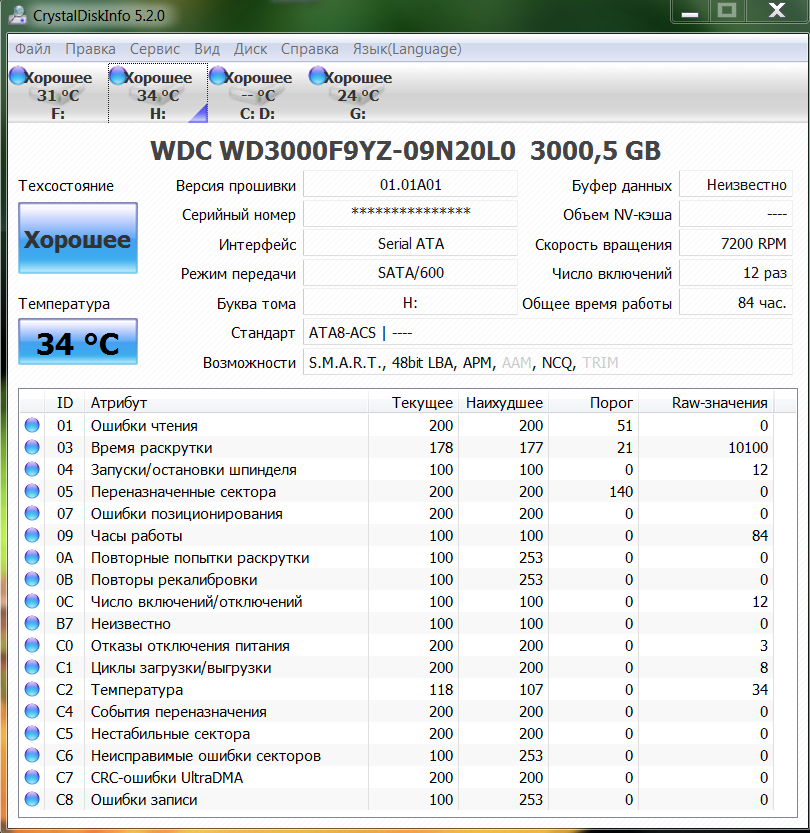Click the Текущее column header
This screenshot has height=833, width=810.
(x=413, y=403)
